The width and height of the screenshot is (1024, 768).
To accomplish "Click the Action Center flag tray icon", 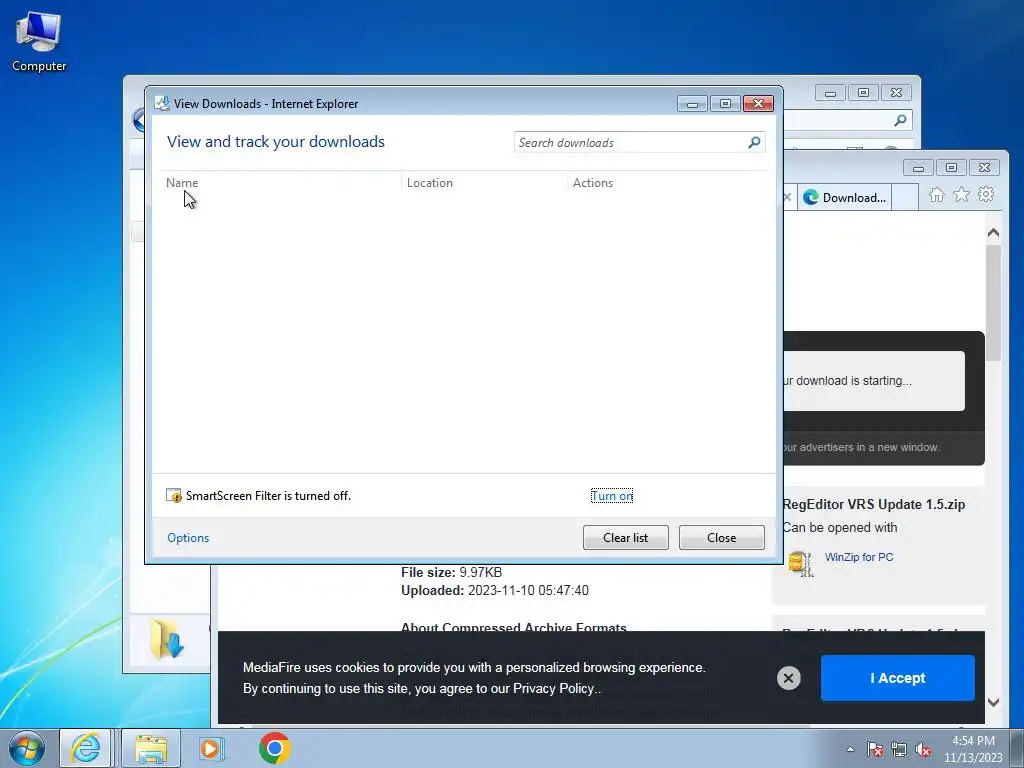I will 875,749.
